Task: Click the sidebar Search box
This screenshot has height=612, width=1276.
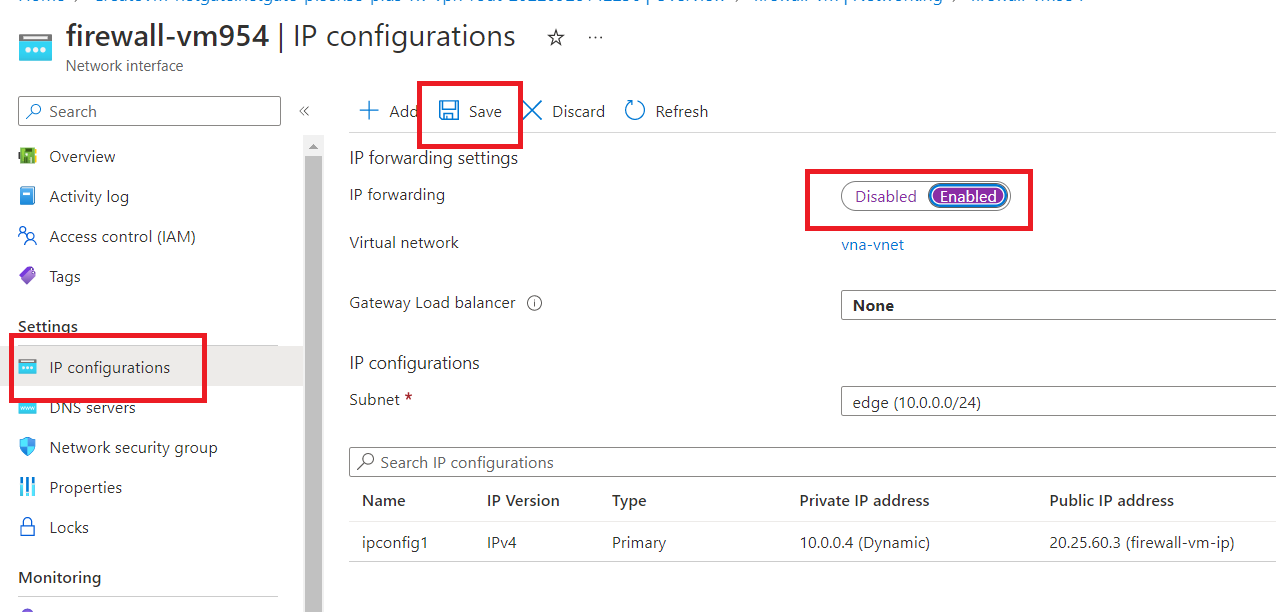Action: (150, 112)
